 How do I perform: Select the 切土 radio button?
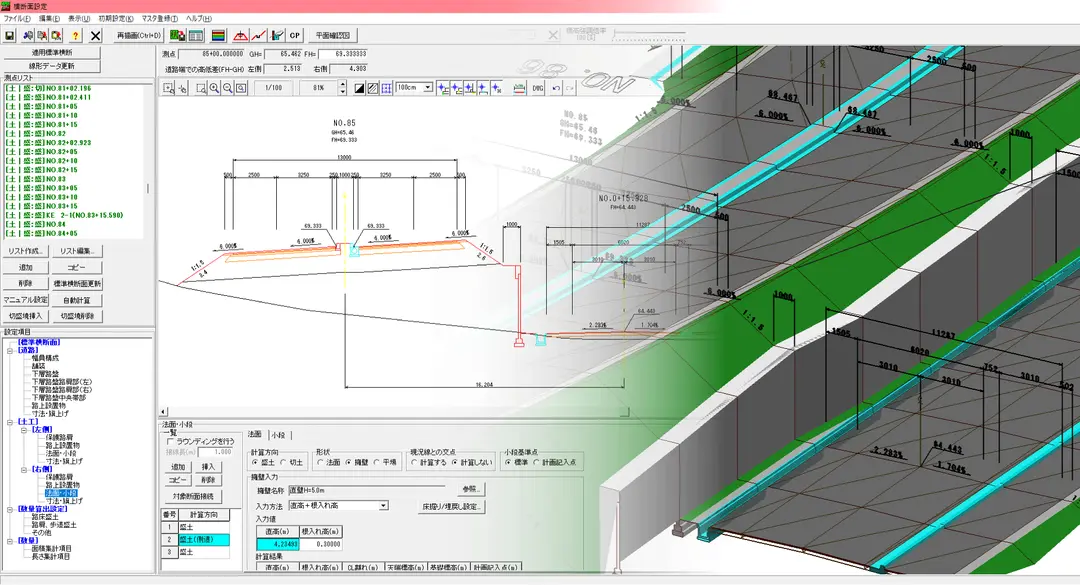284,462
